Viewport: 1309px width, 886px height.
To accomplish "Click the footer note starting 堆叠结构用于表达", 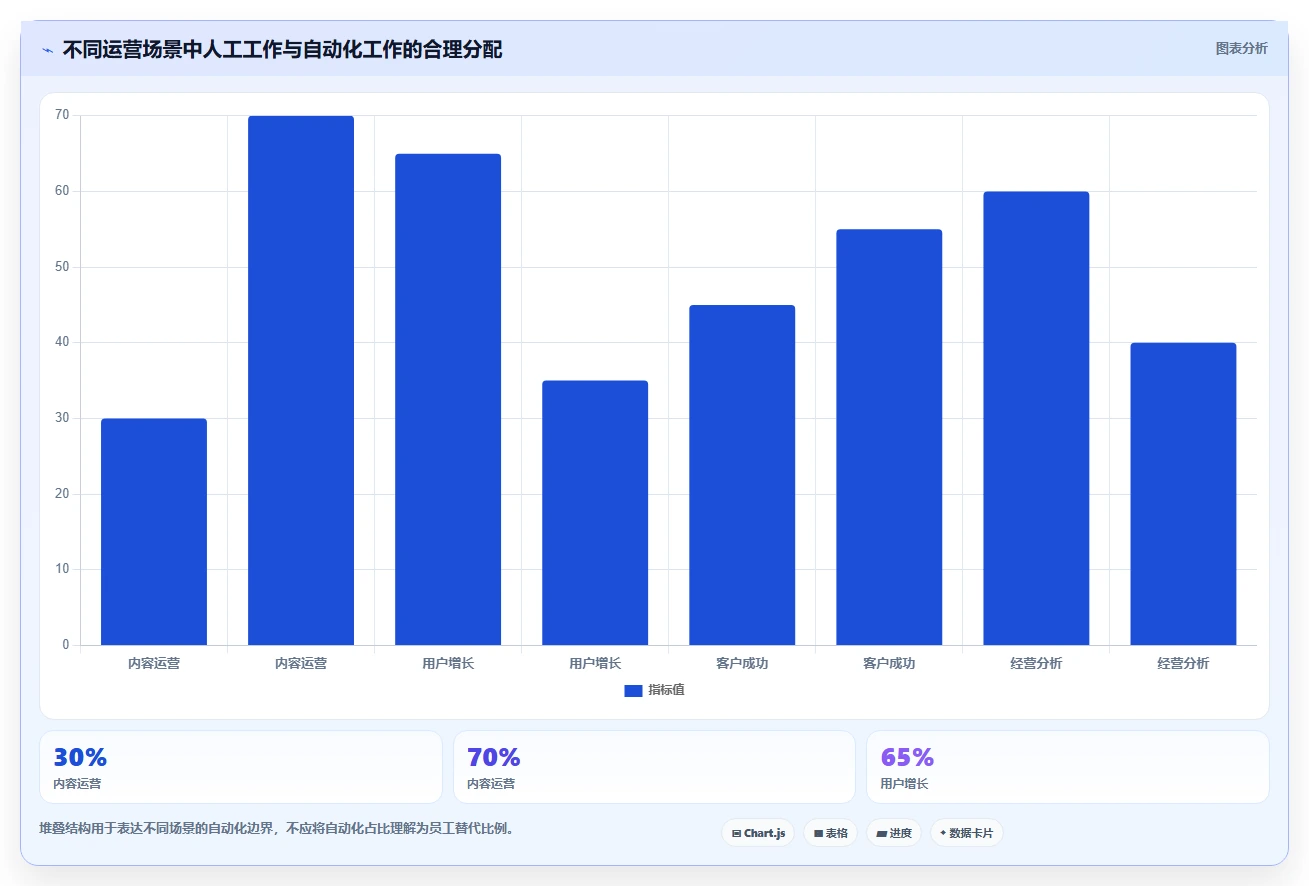I will click(277, 828).
